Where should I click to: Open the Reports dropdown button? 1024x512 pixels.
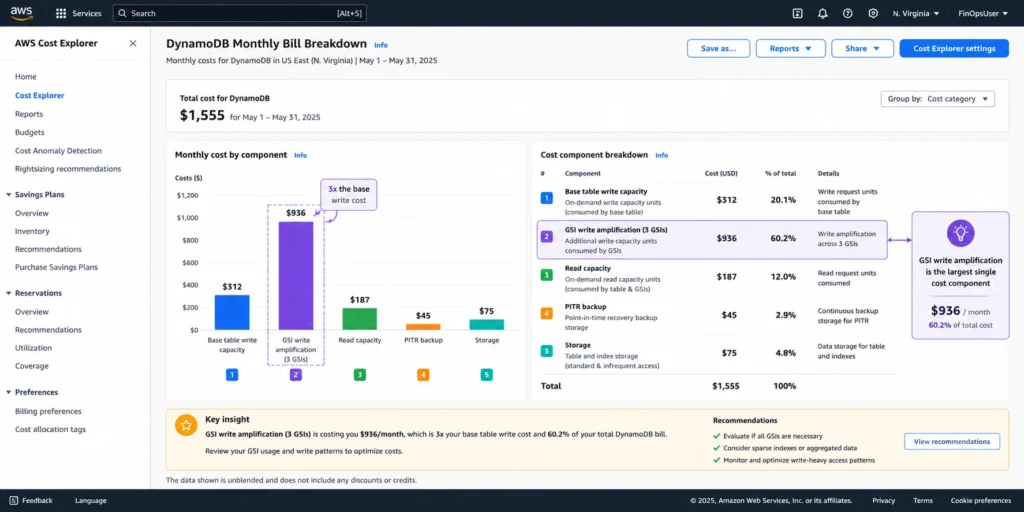pos(790,48)
